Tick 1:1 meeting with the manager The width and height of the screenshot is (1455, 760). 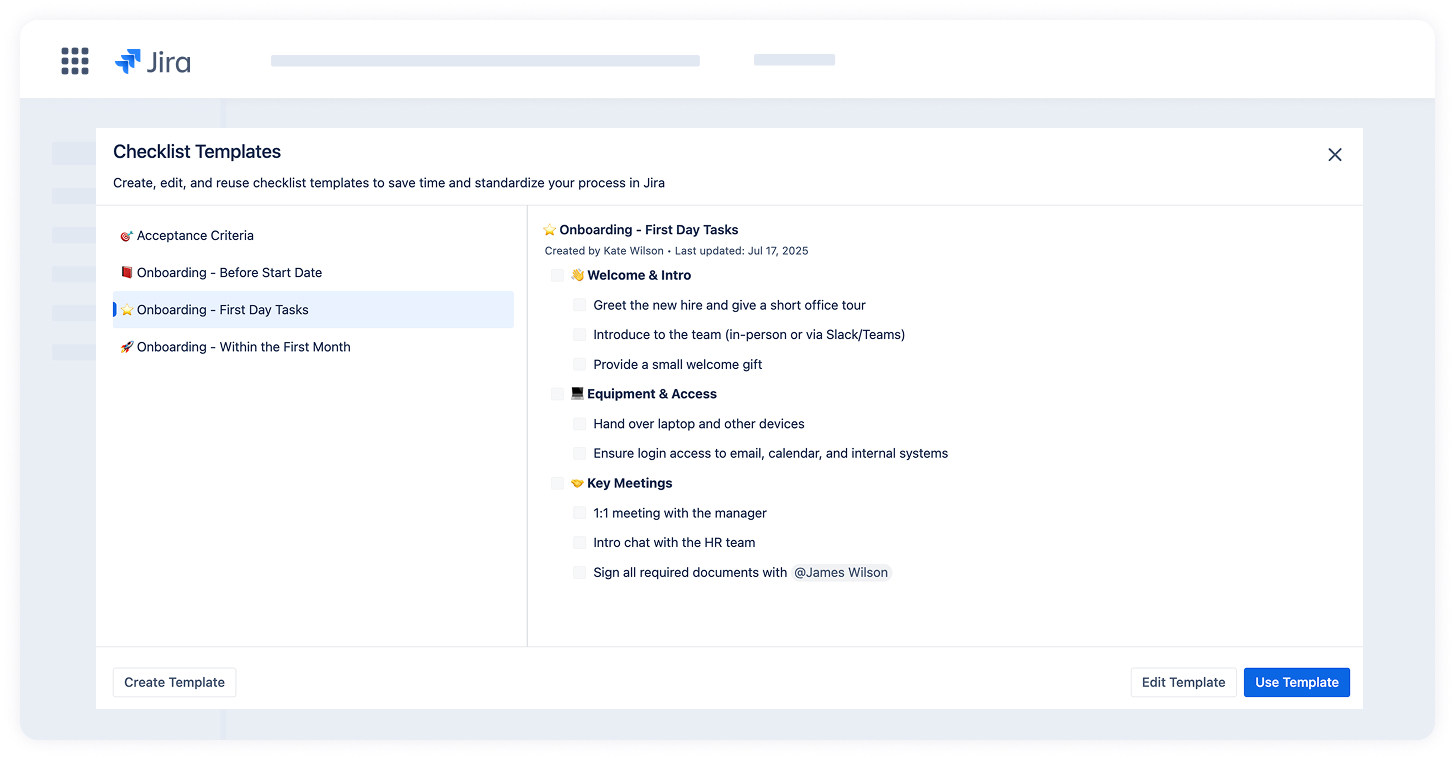click(579, 513)
